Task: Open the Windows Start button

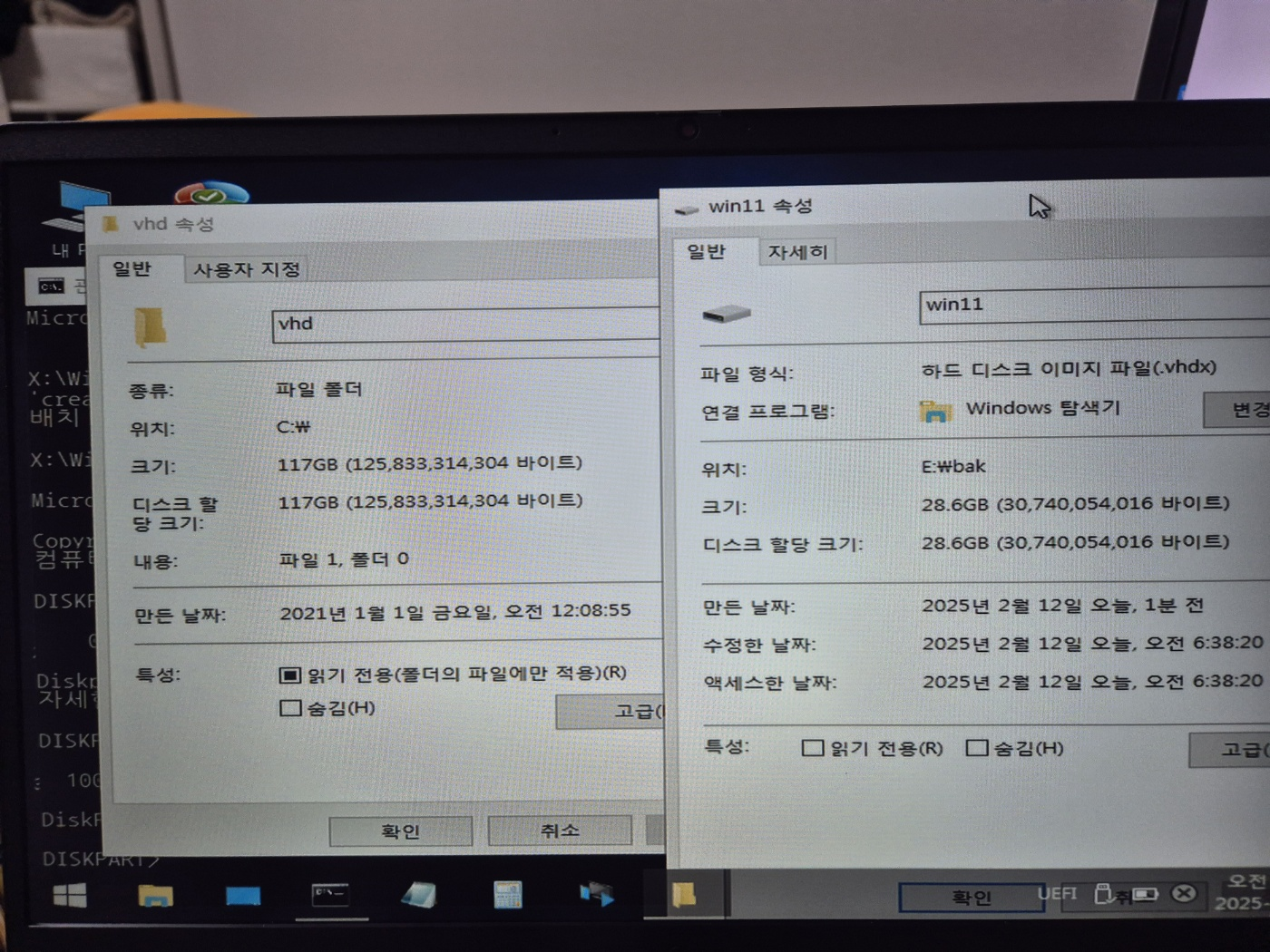Action: (x=70, y=896)
